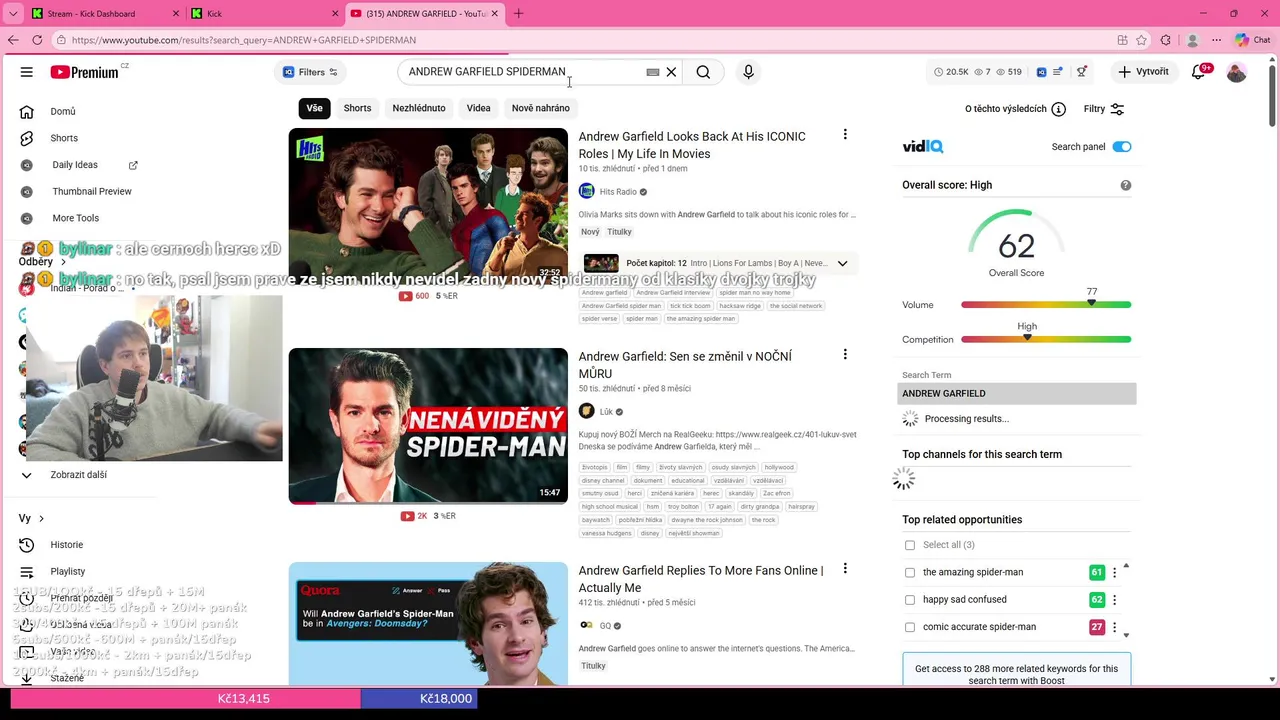Image resolution: width=1280 pixels, height=720 pixels.
Task: Open the Vy section chevron
Action: coord(41,518)
